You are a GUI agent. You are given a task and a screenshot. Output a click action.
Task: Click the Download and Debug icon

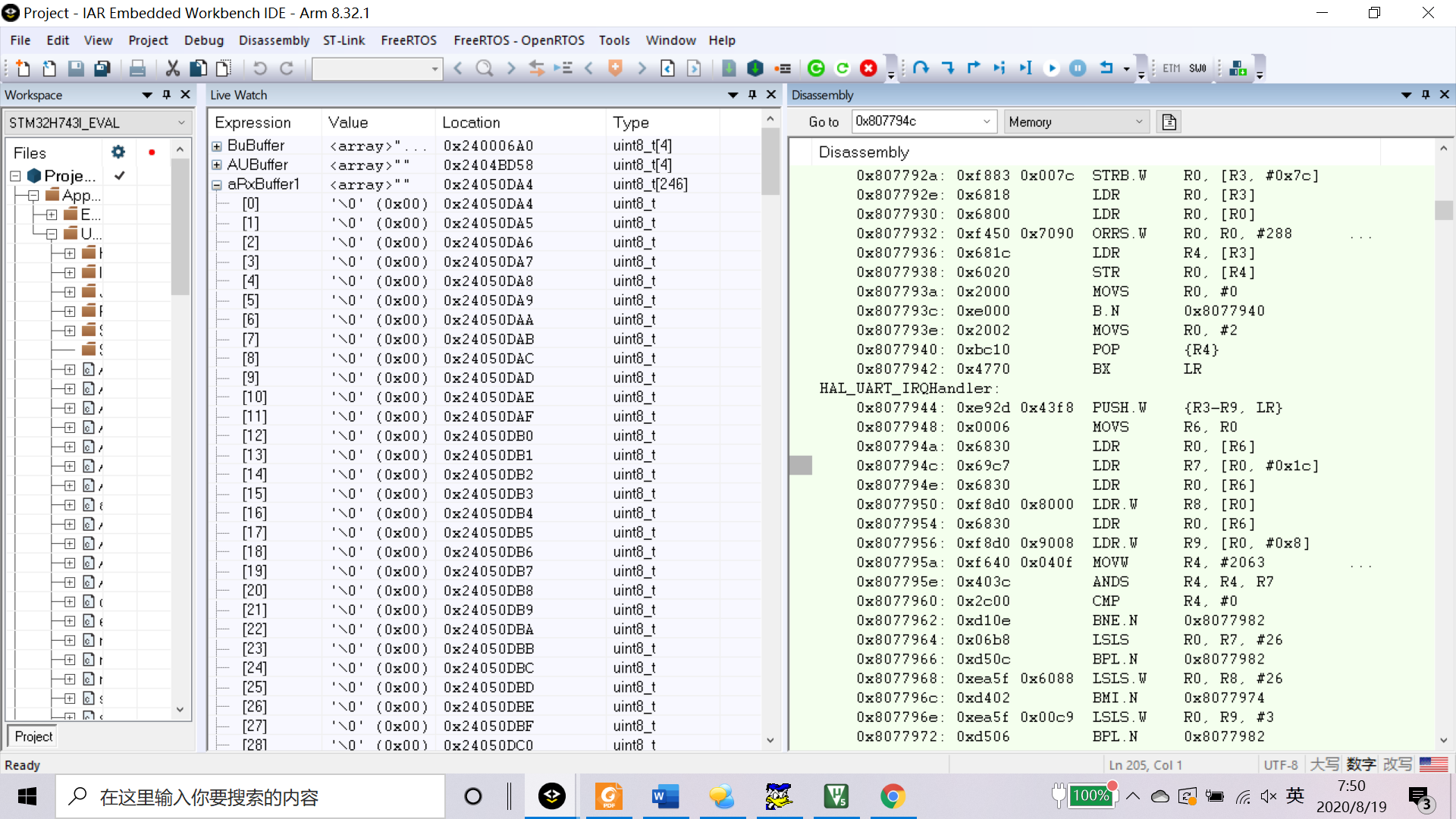755,68
